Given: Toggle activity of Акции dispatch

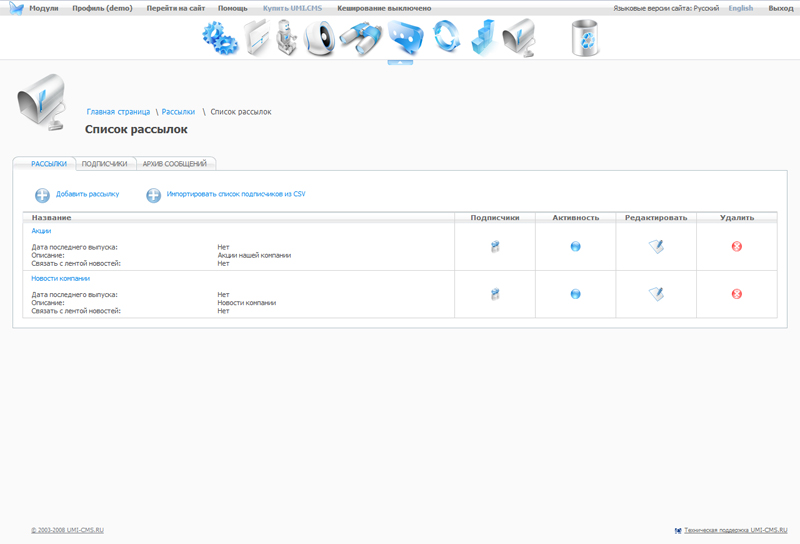Looking at the screenshot, I should (576, 246).
